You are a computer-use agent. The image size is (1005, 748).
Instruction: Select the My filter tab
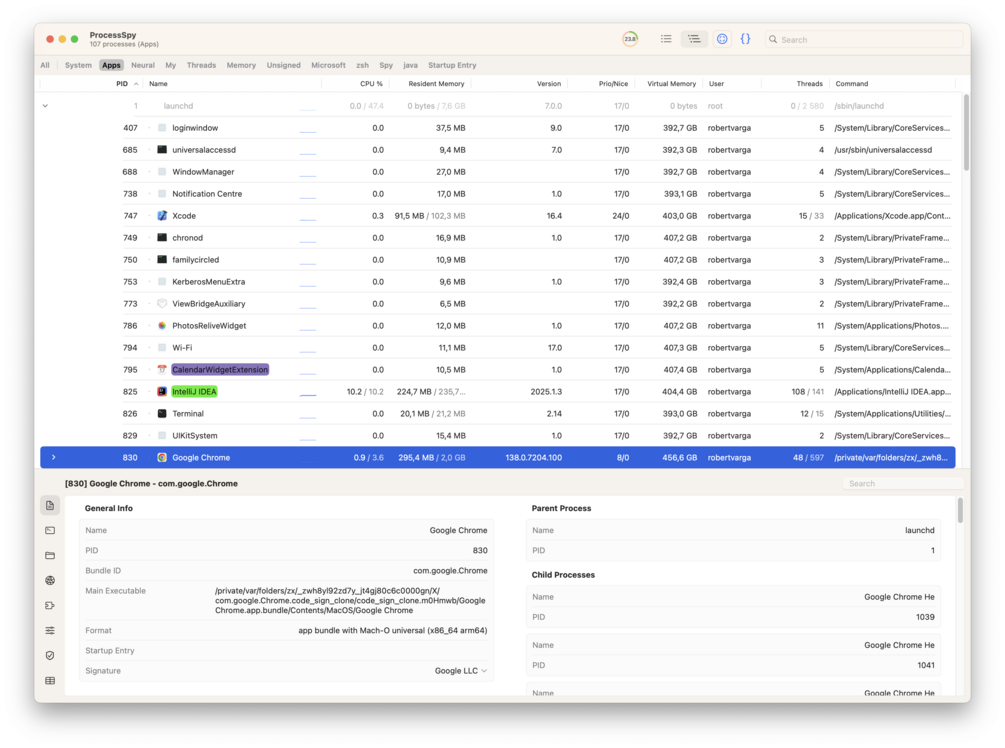click(x=170, y=65)
